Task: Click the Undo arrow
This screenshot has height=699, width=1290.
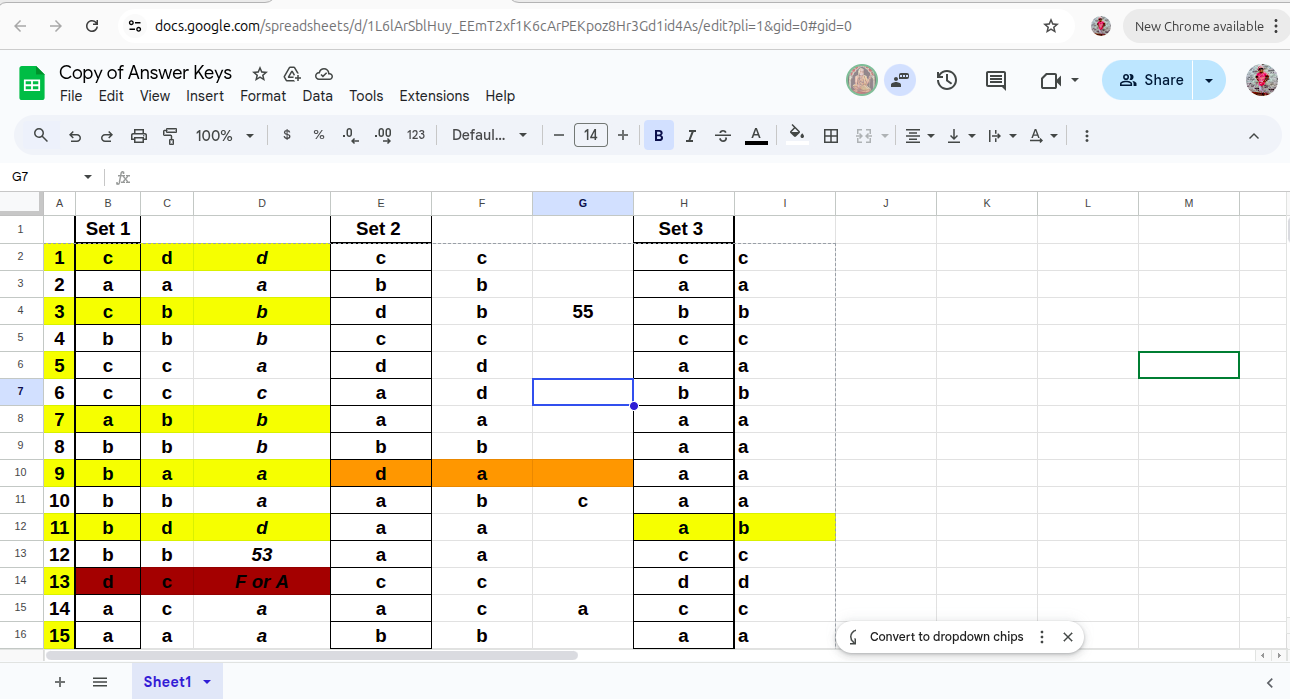Action: [x=75, y=135]
